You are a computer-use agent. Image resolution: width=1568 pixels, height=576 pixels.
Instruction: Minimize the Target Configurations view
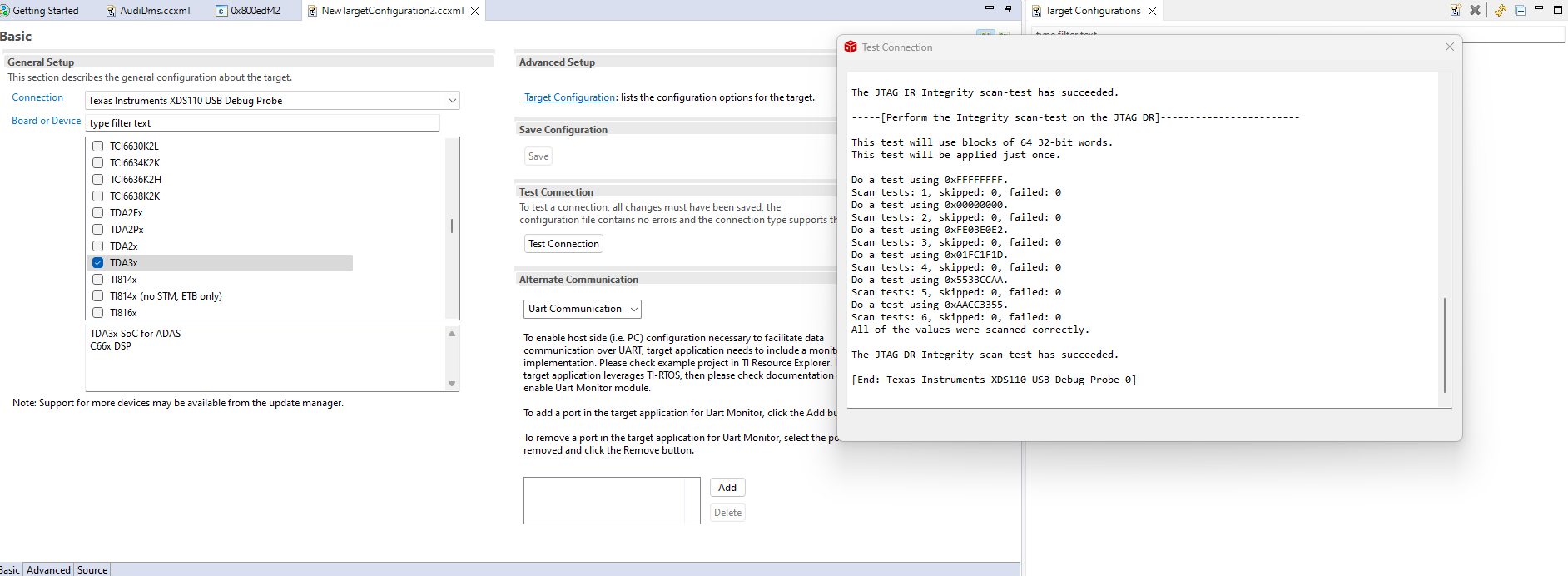(x=1539, y=8)
